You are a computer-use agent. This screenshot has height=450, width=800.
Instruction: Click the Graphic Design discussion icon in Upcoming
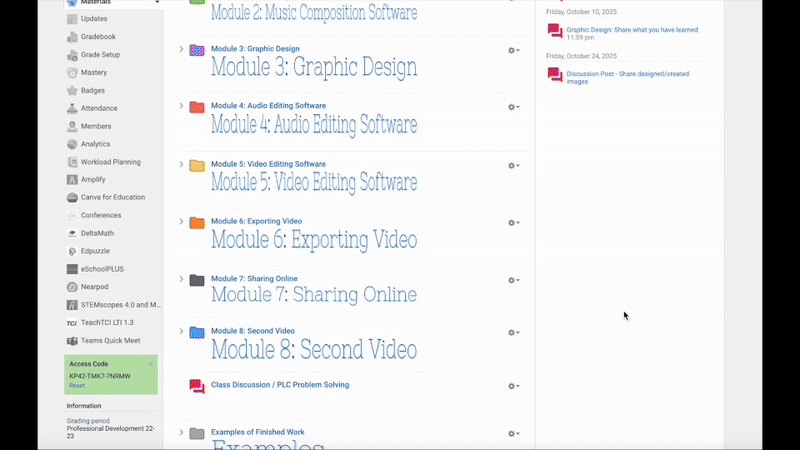555,31
